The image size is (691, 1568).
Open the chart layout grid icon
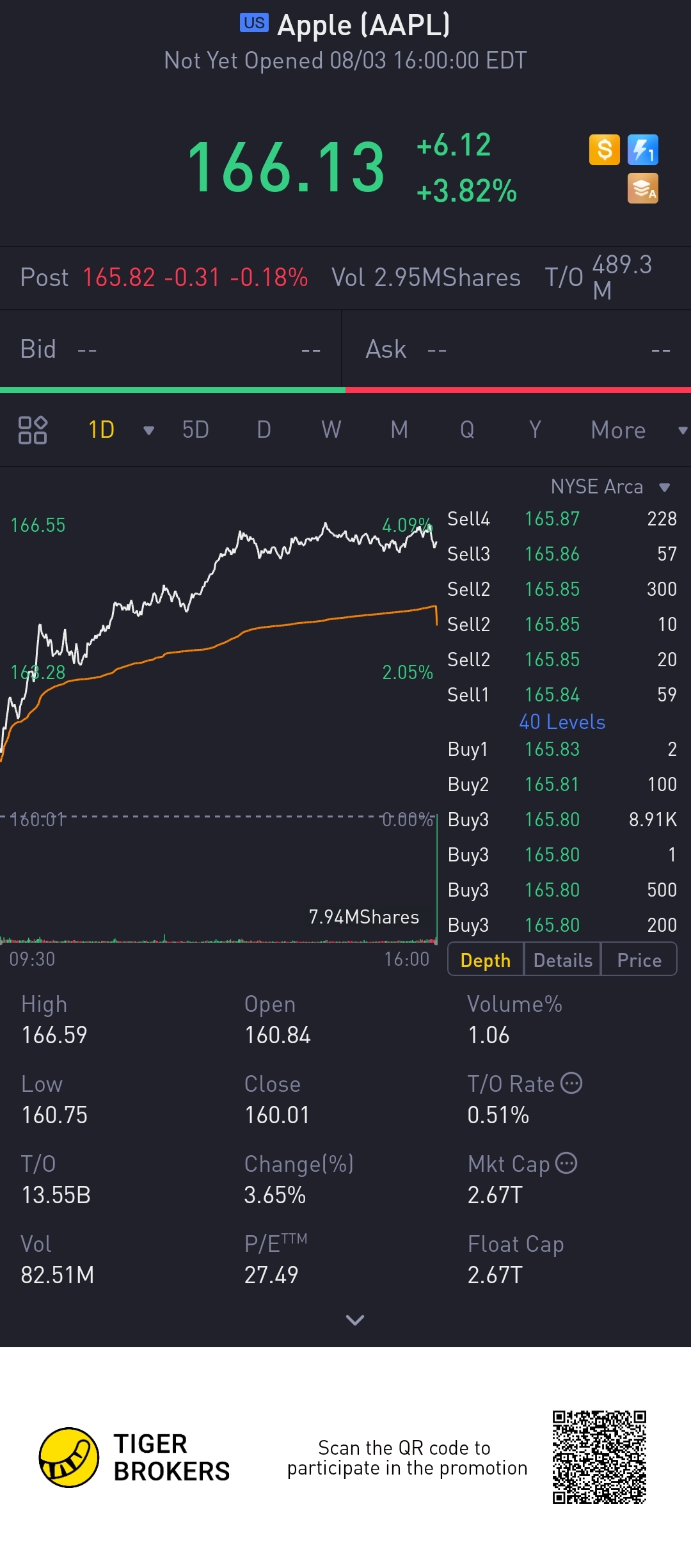point(33,430)
